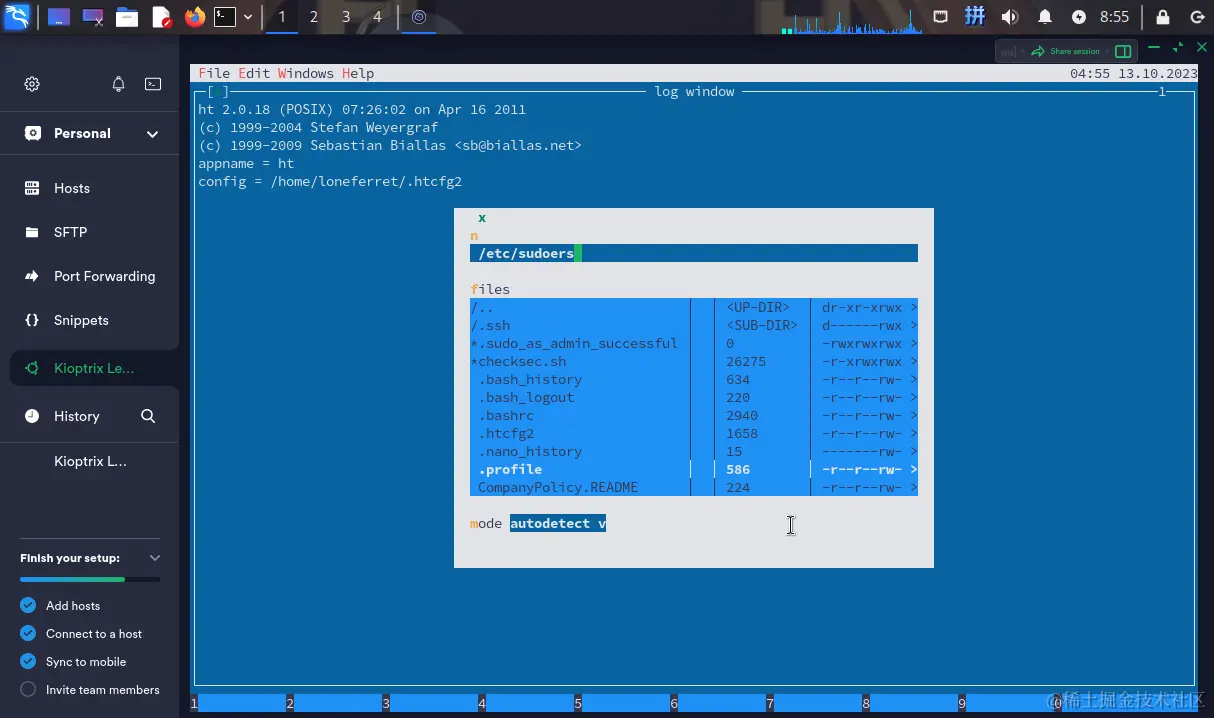
Task: Click the search icon beside History
Action: (x=148, y=416)
